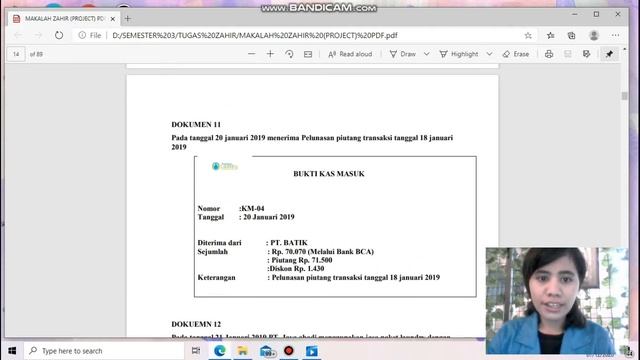This screenshot has width=640, height=360.
Task: Refresh the PDF page in the browser
Action: [59, 35]
